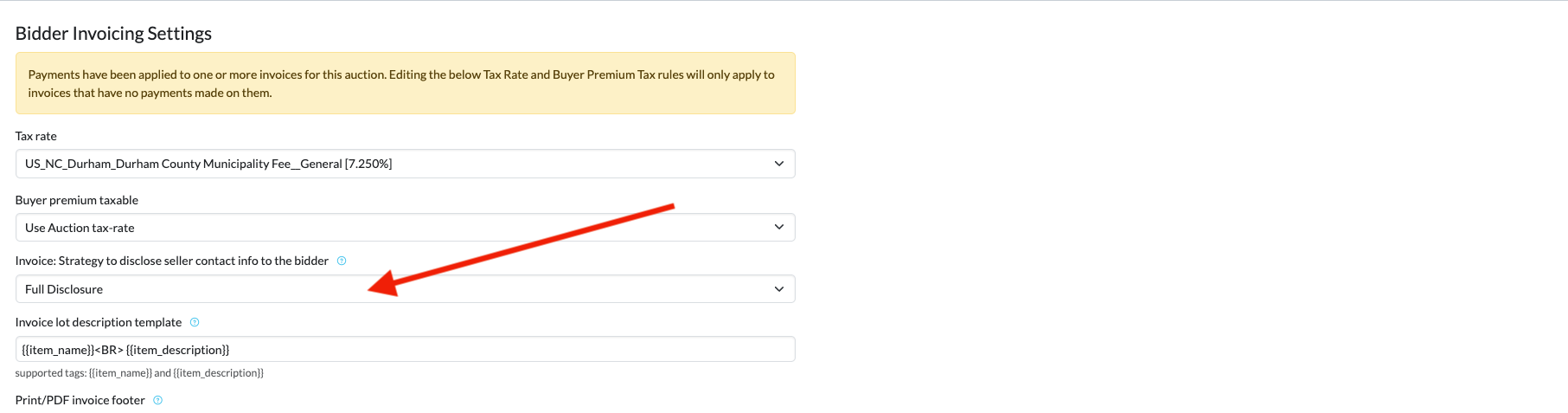This screenshot has height=413, width=1568.
Task: Select the Tax rate field label
Action: coord(36,136)
